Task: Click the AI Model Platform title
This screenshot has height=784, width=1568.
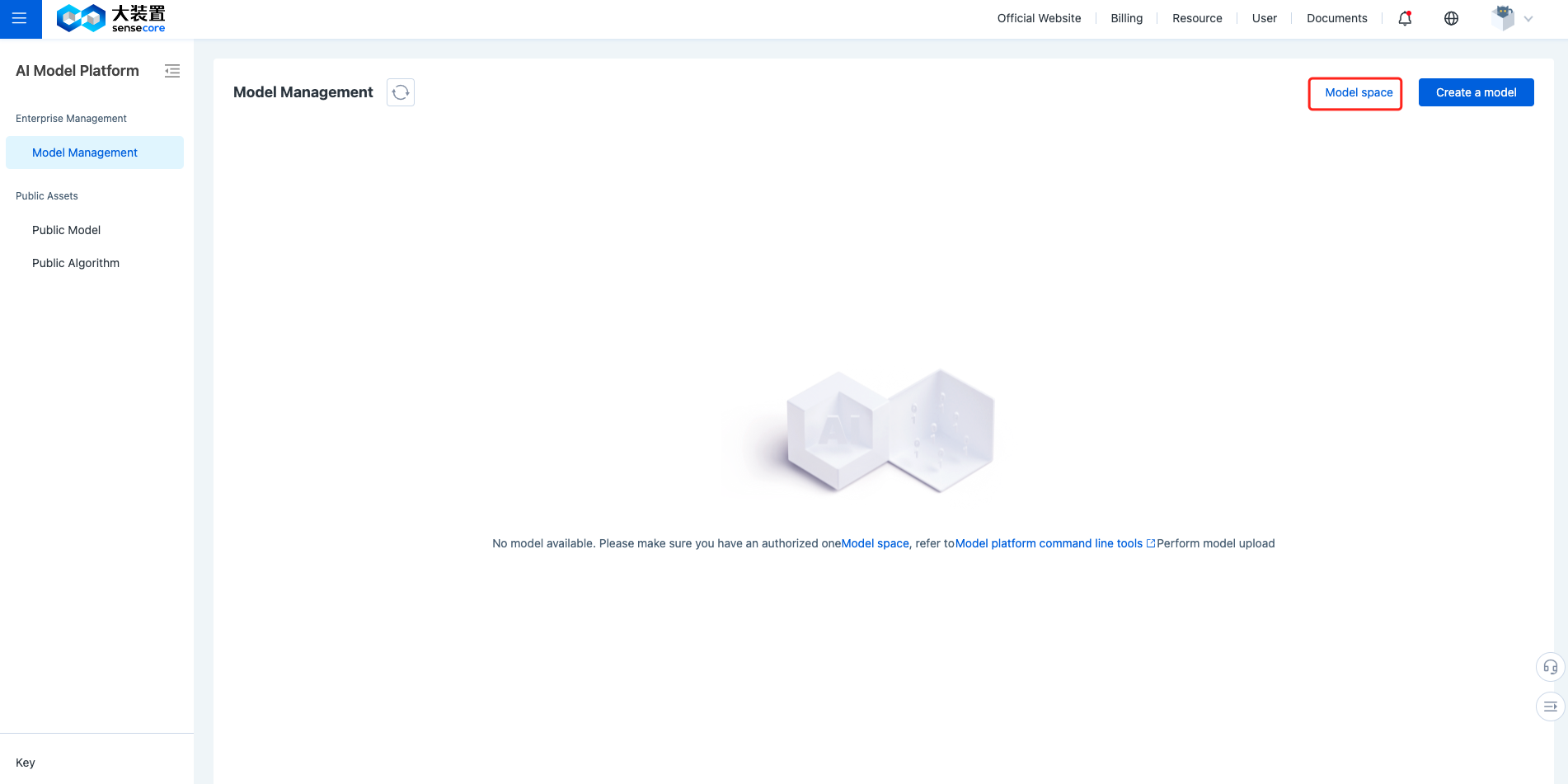Action: [77, 71]
